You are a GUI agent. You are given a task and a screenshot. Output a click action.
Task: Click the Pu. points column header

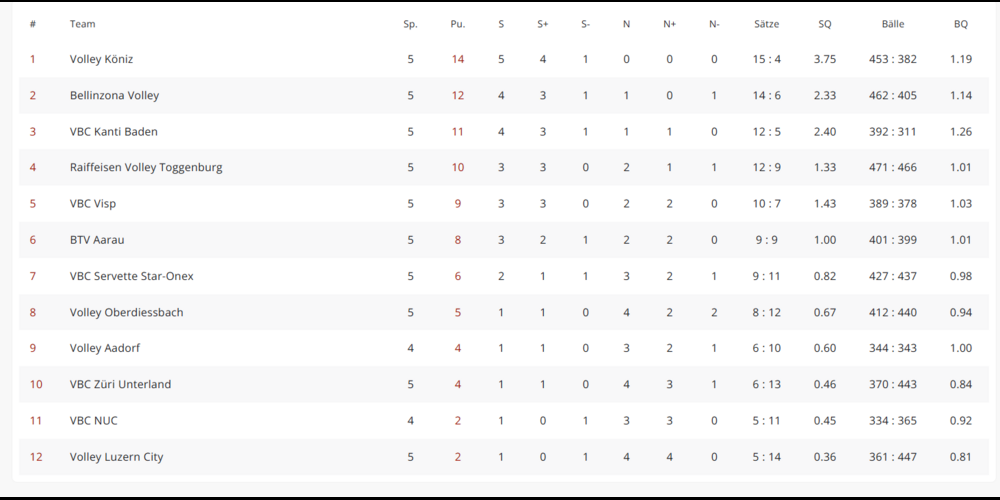[458, 24]
